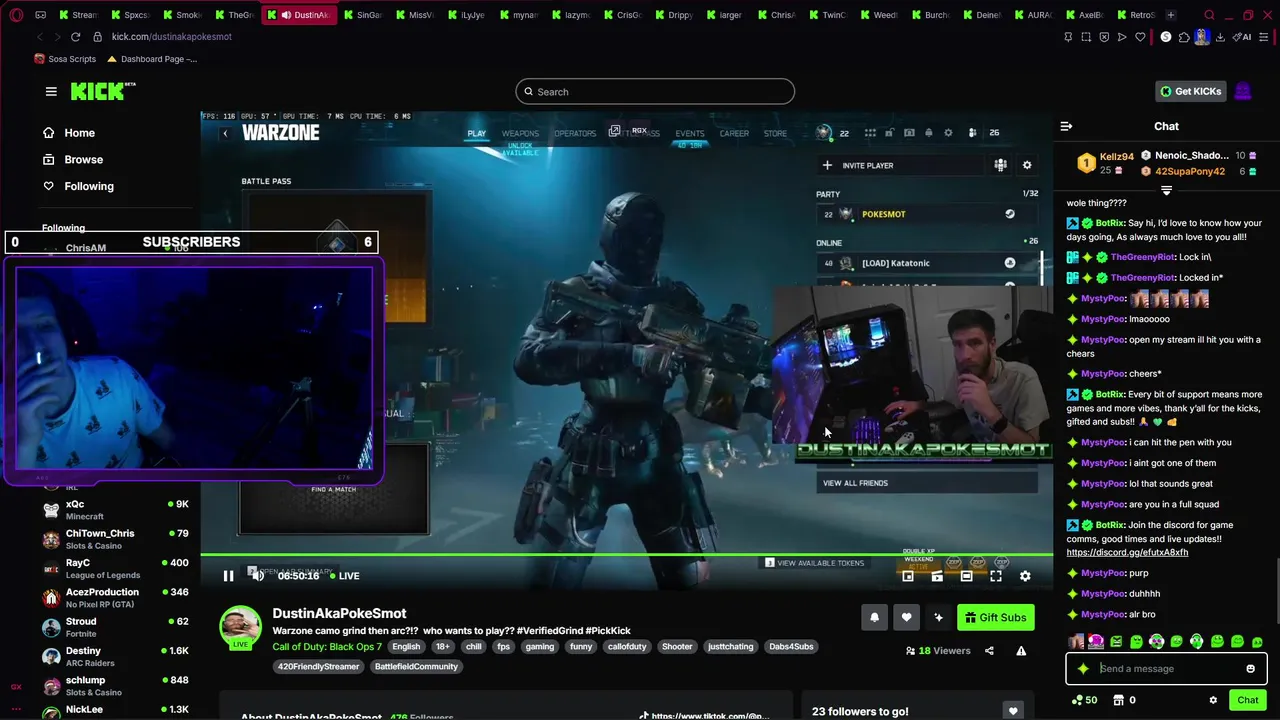Click browser search tabs magnifier
The height and width of the screenshot is (720, 1280).
pos(1209,15)
